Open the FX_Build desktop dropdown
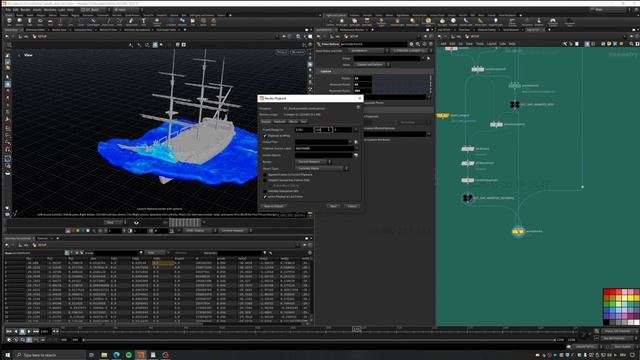Viewport: 640px width, 360px height. [95, 9]
